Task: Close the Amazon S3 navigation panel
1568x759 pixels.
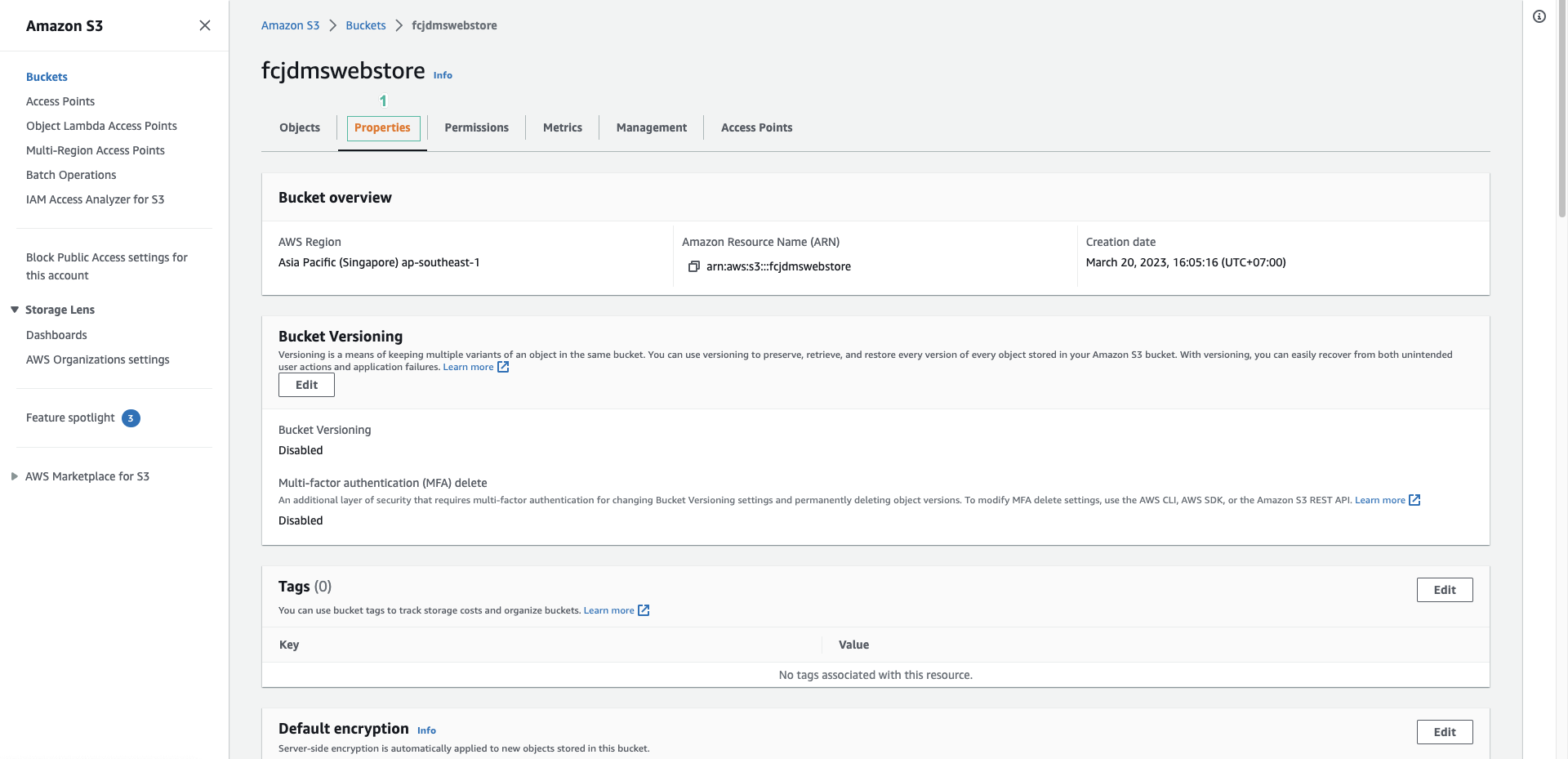Action: tap(205, 25)
